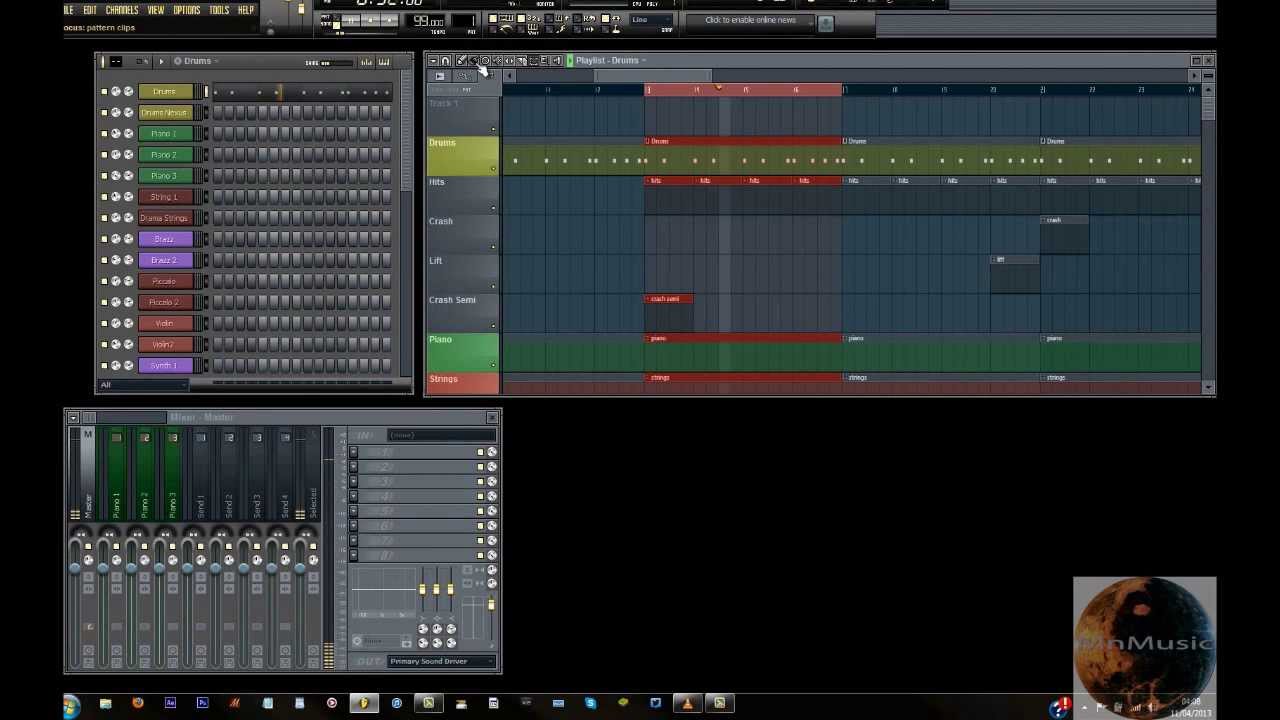Mute the Piano 2 channel LED
Image resolution: width=1280 pixels, height=720 pixels.
click(104, 155)
